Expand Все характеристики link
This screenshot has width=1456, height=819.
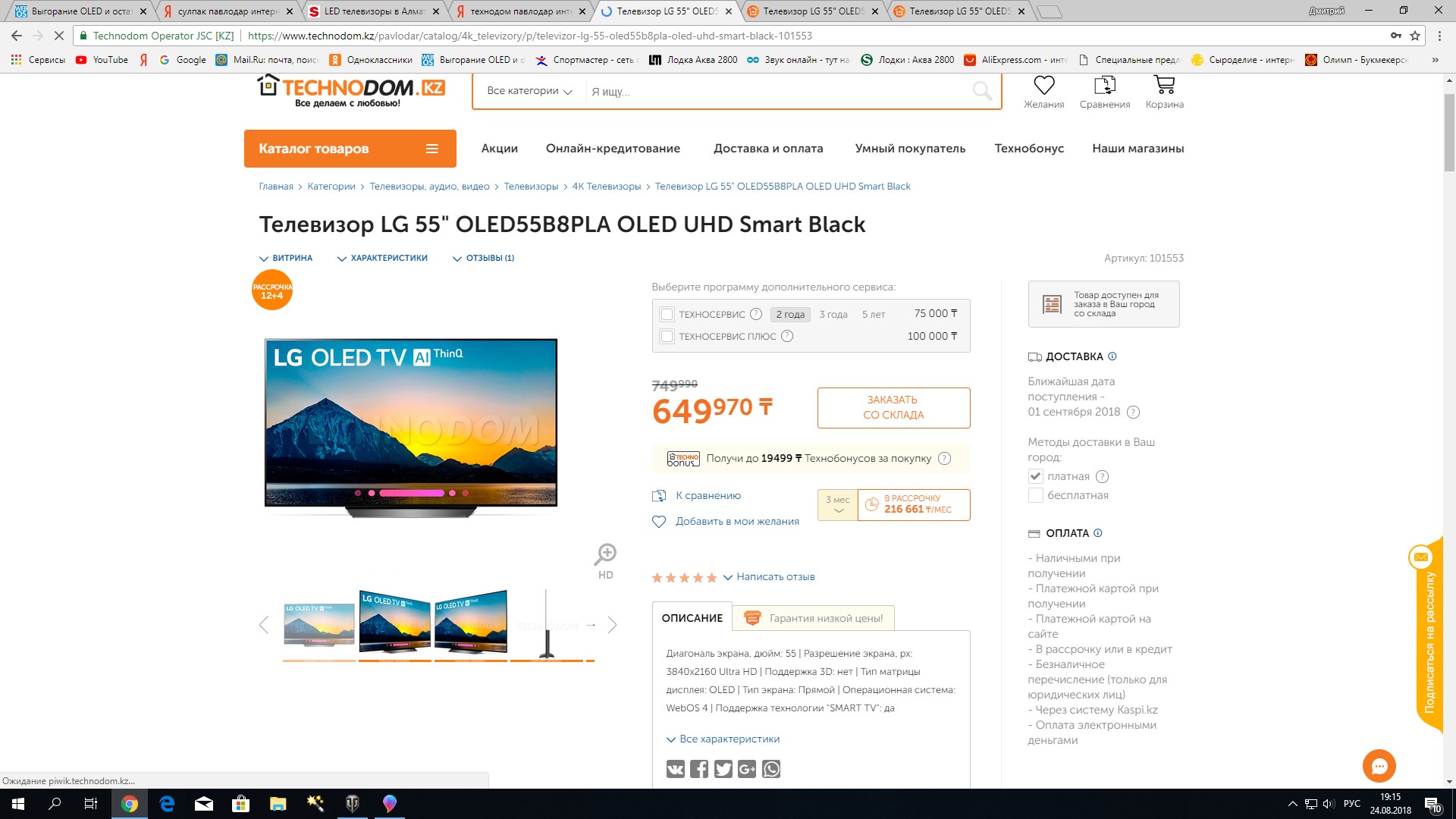(723, 739)
